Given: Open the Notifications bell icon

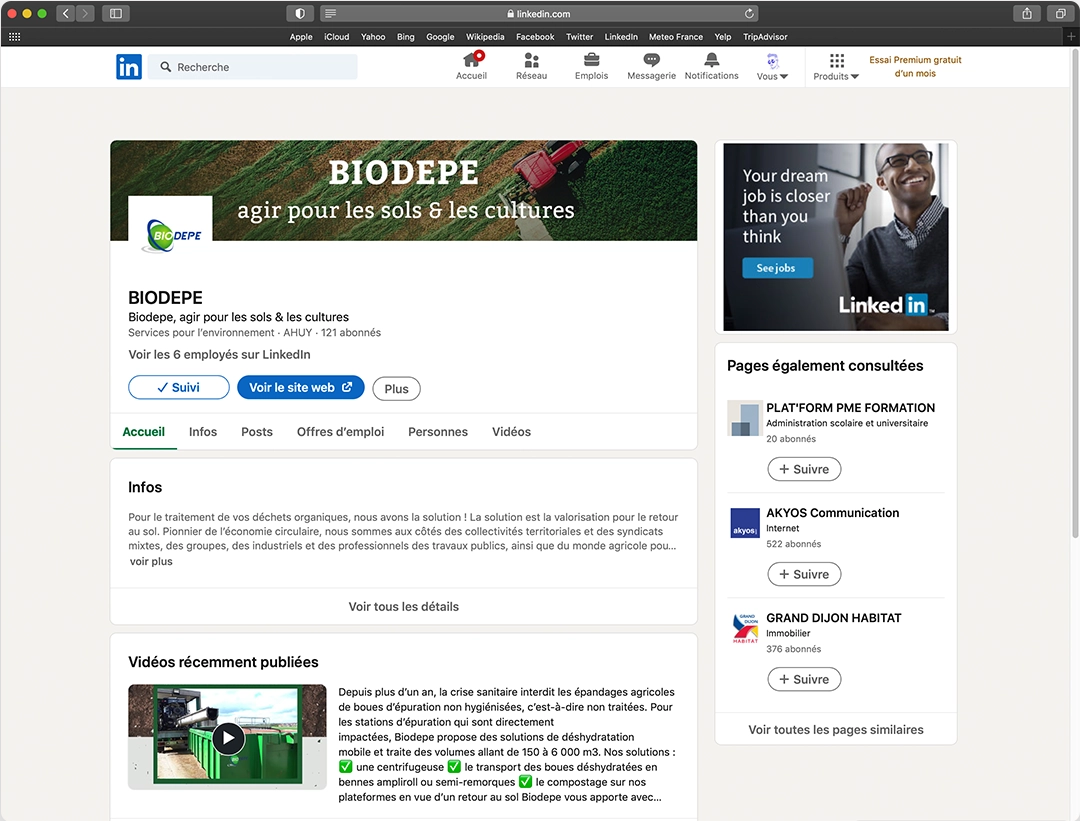Looking at the screenshot, I should pos(712,66).
